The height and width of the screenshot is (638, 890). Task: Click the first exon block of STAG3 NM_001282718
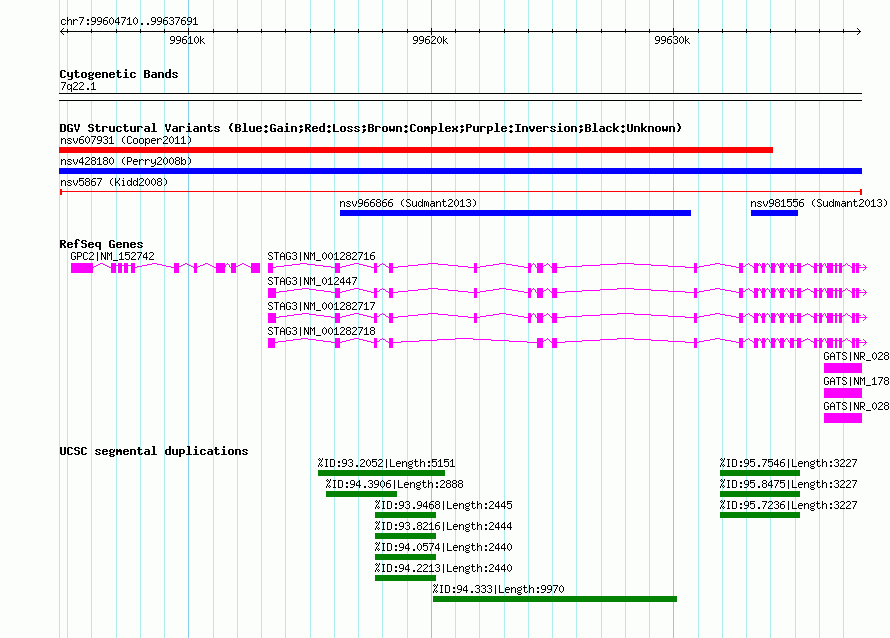coord(272,343)
